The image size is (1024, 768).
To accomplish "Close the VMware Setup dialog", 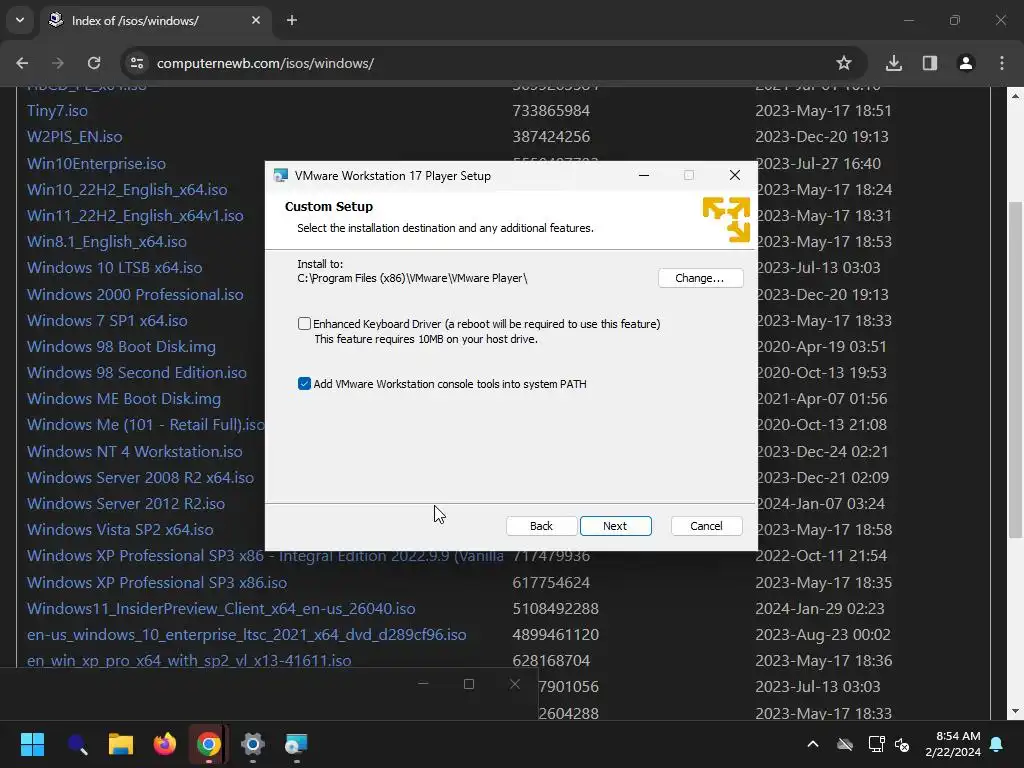I will [735, 175].
